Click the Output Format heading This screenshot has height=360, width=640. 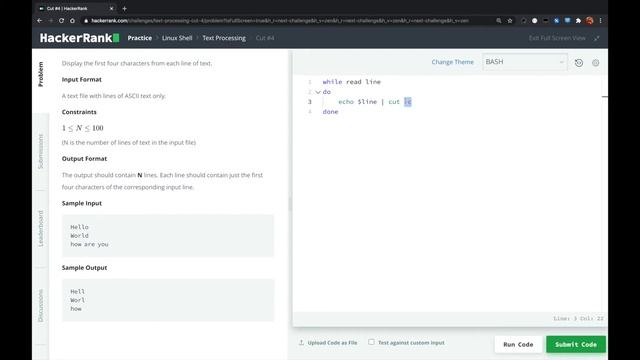[84, 159]
